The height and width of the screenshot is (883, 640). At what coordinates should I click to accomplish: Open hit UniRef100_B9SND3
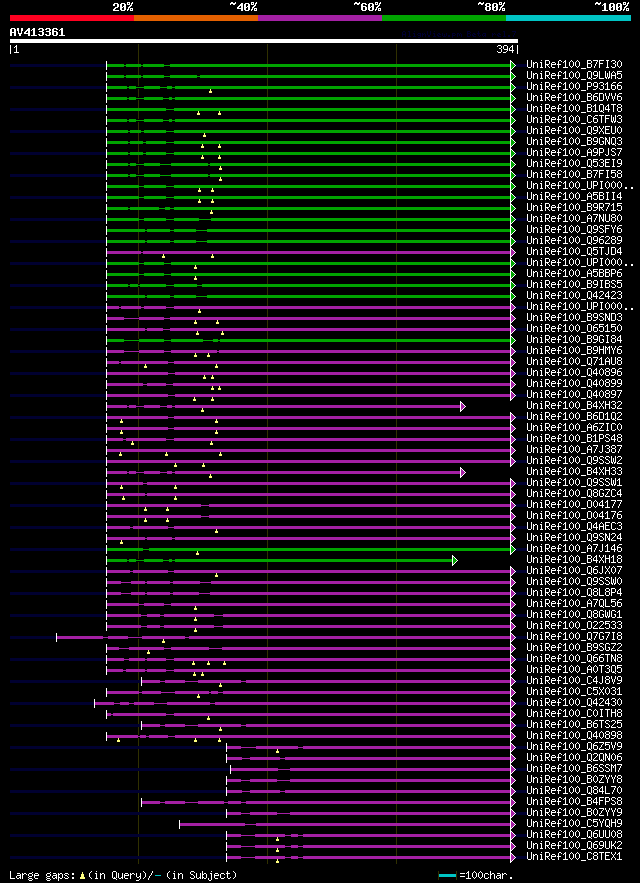click(574, 318)
